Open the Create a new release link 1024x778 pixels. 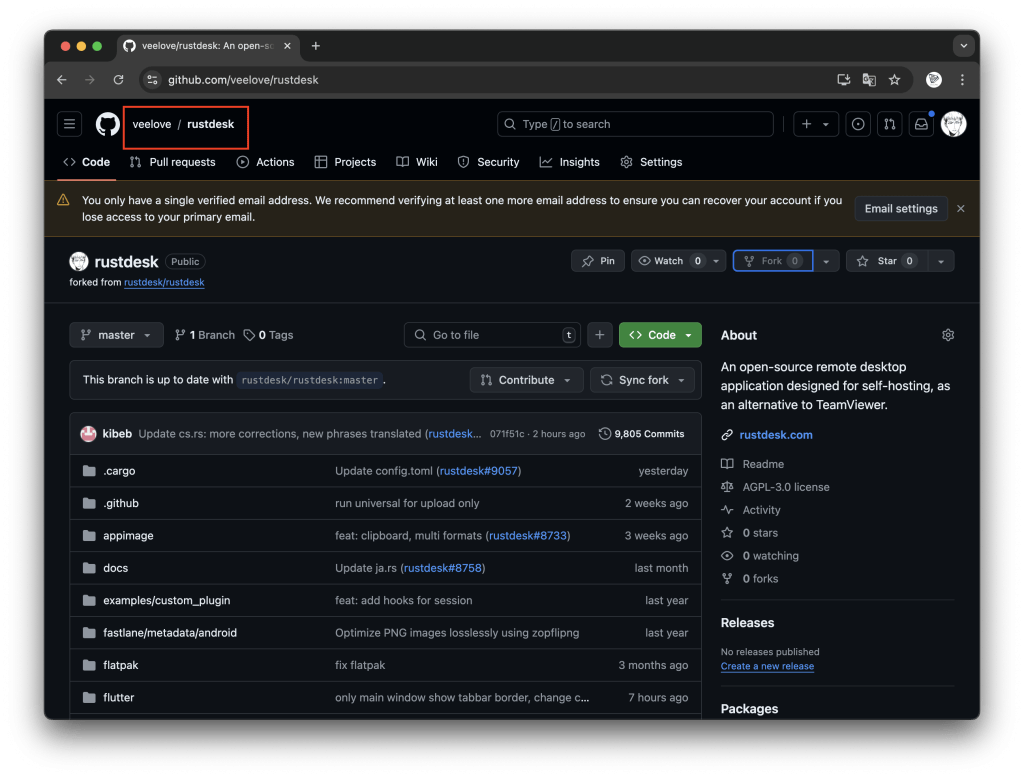[x=767, y=666]
